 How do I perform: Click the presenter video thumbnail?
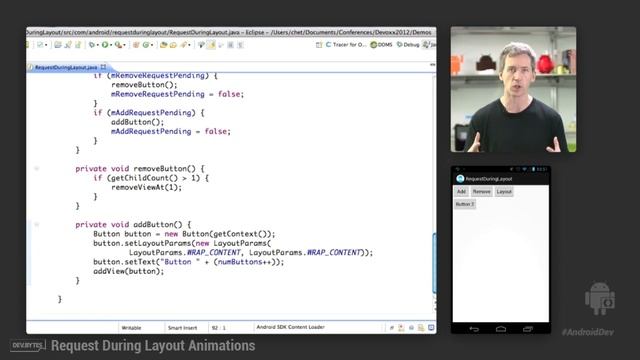513,89
